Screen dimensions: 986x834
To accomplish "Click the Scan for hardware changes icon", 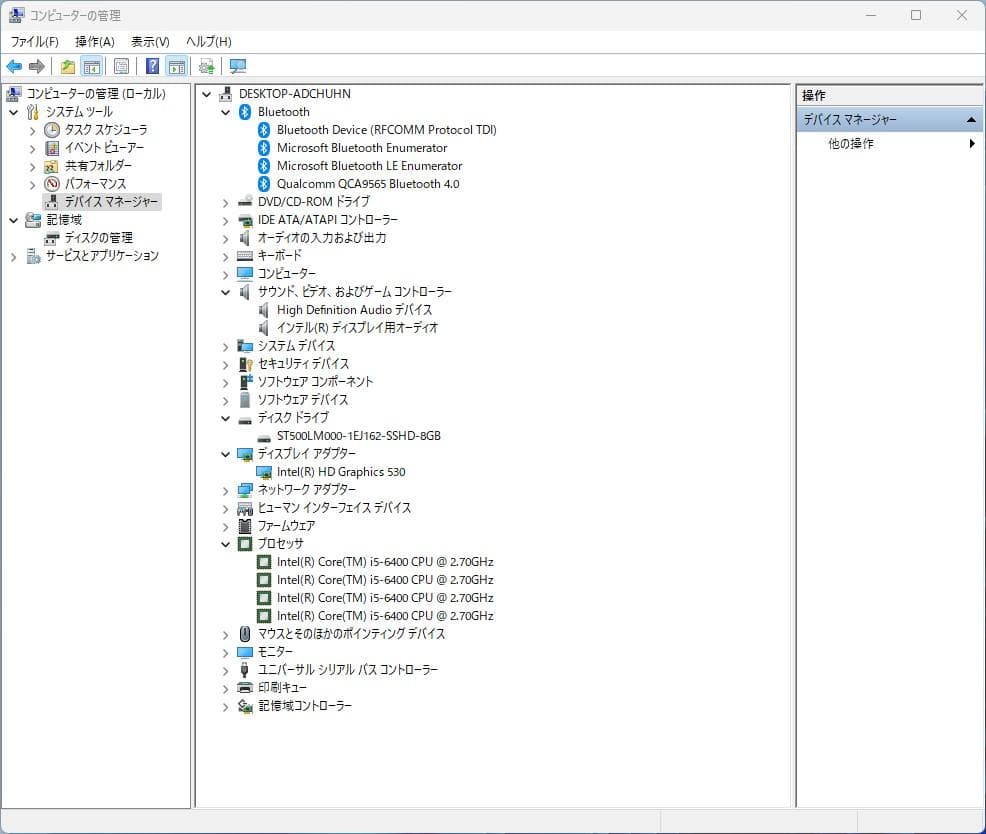I will 205,66.
